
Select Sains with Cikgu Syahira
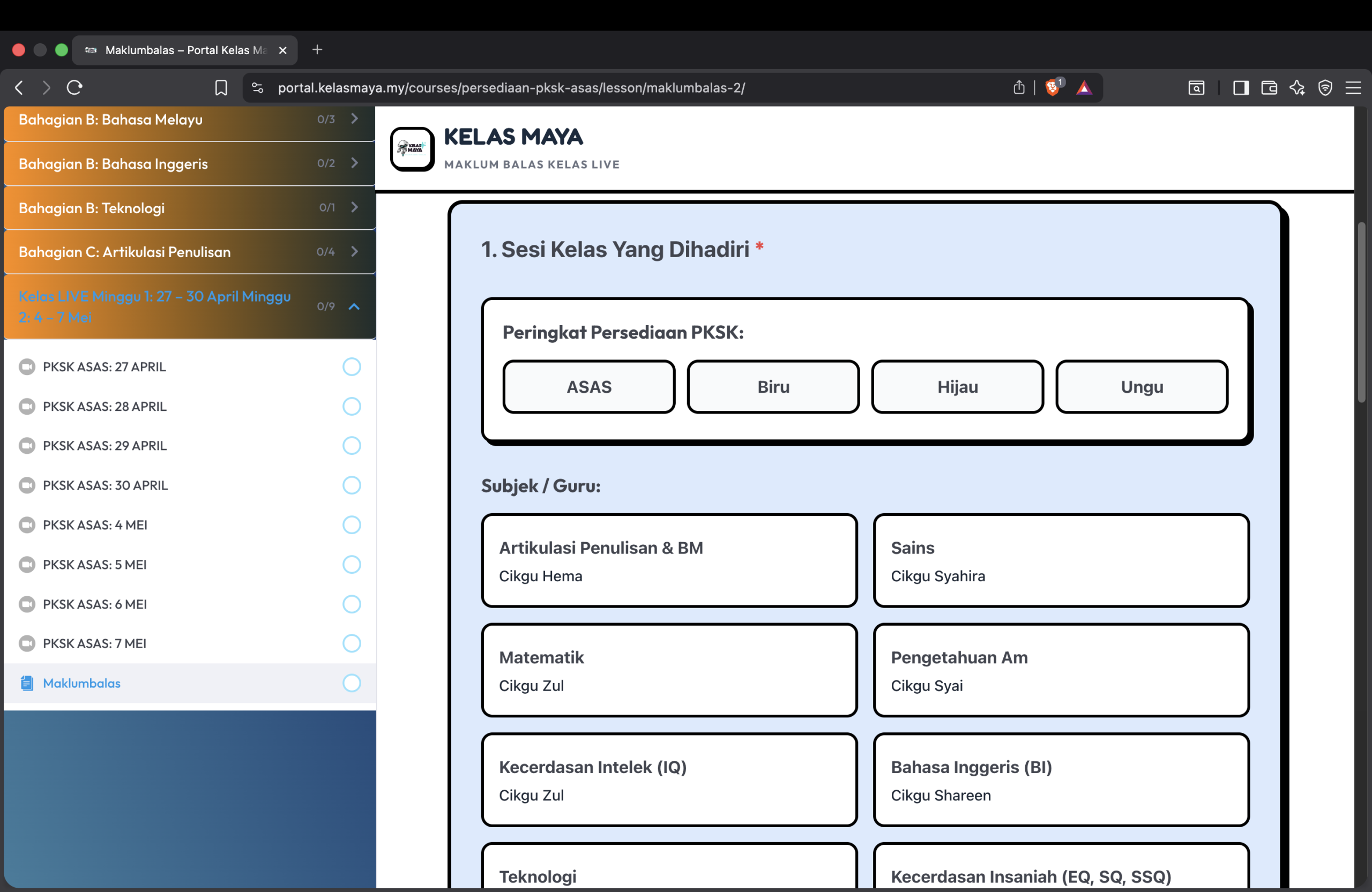click(x=1061, y=561)
